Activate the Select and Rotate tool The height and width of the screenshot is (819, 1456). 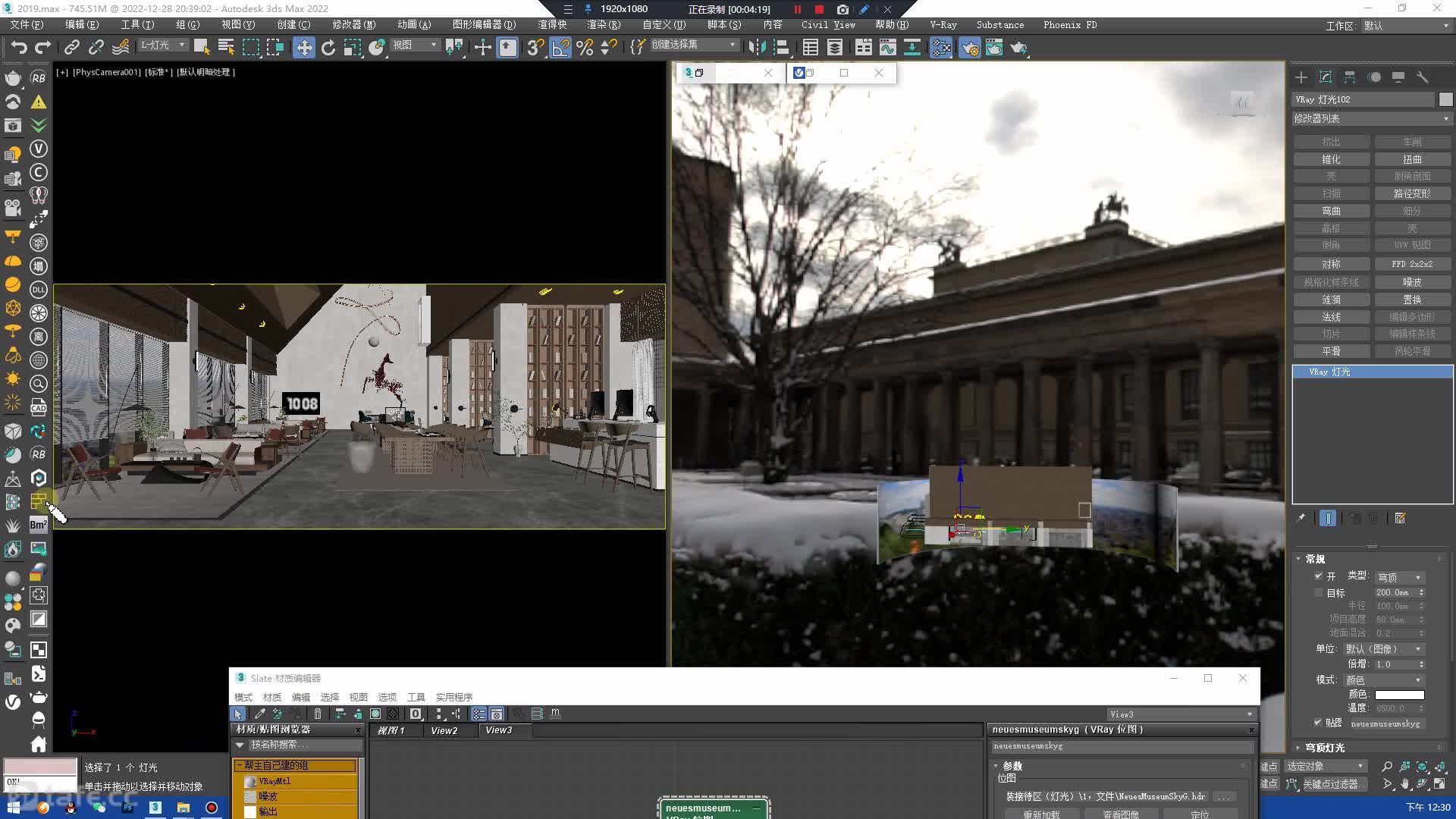328,48
